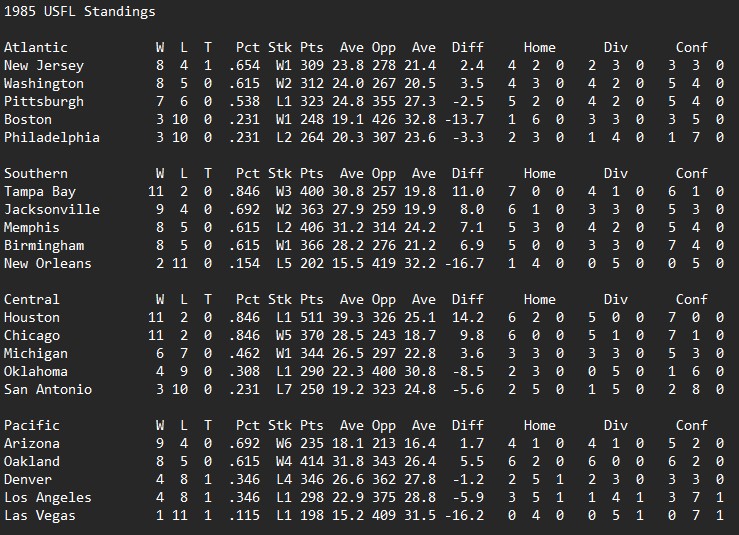Click the Philadelphia team name
This screenshot has height=535, width=739.
point(52,137)
